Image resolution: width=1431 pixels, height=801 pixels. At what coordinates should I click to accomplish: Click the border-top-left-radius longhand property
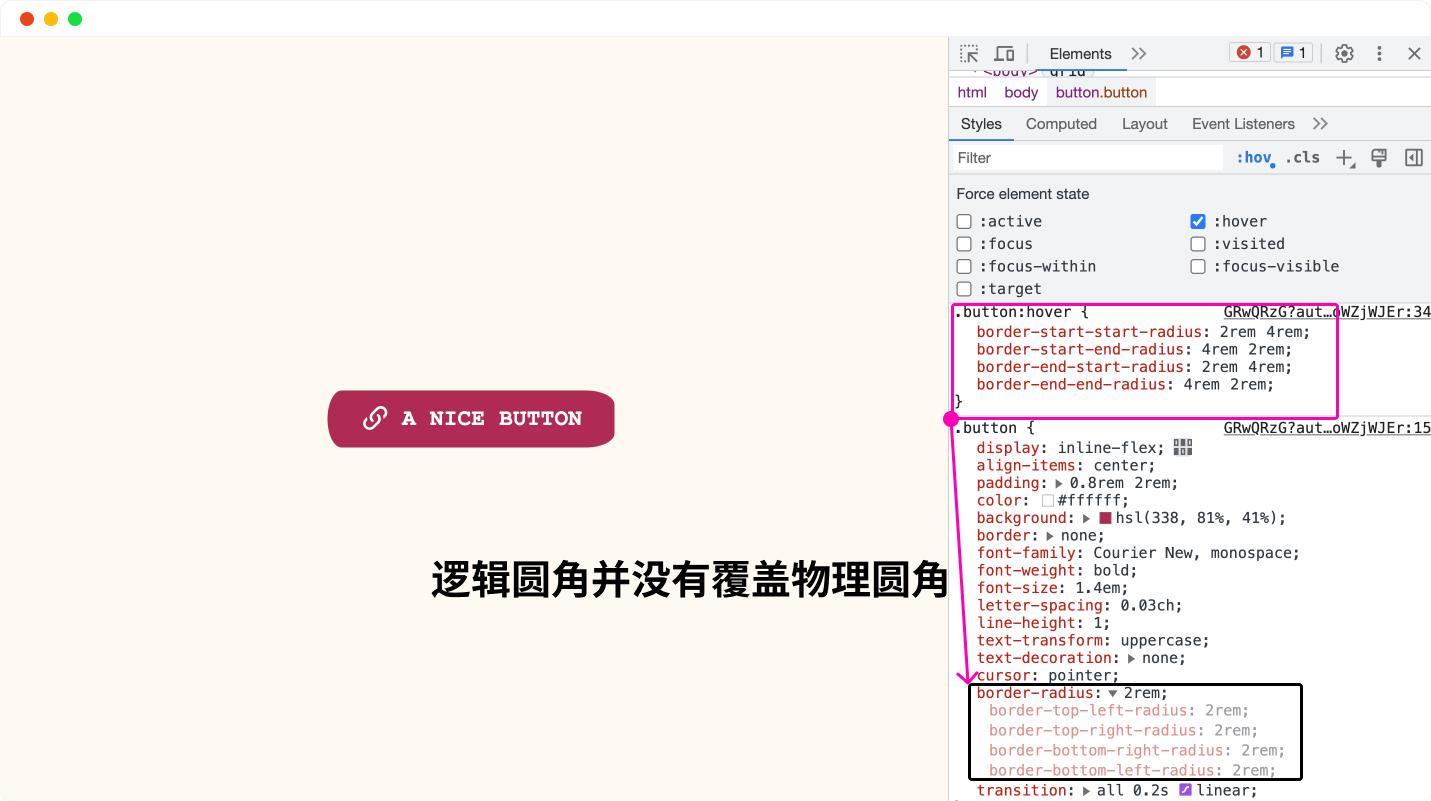click(1087, 711)
